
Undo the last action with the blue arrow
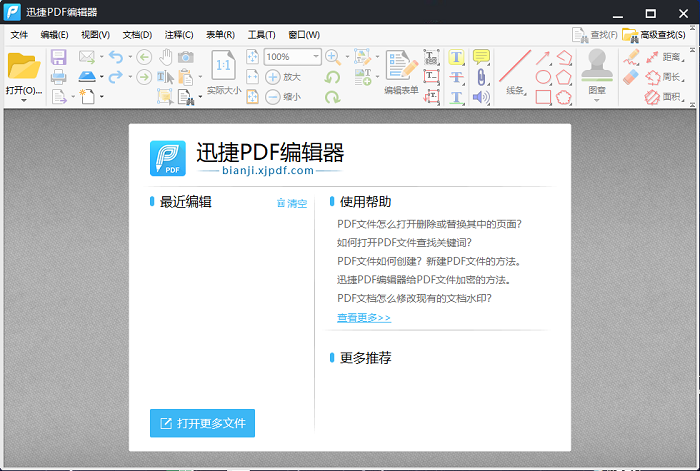(x=116, y=57)
